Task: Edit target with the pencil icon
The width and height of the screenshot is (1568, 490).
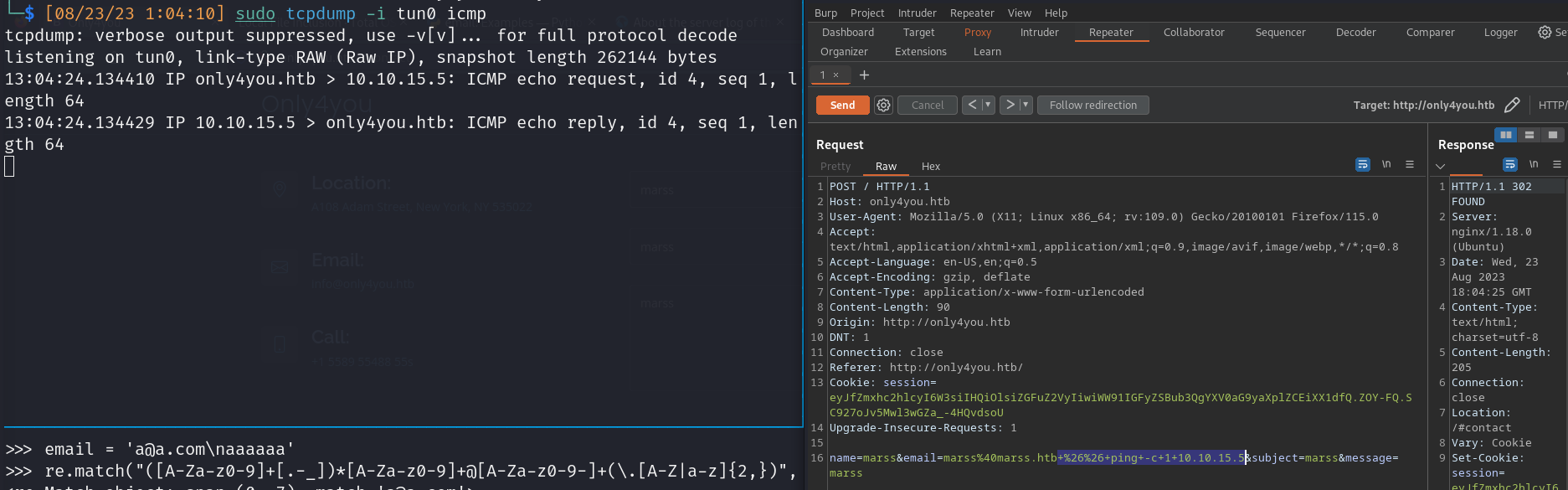Action: 1512,105
